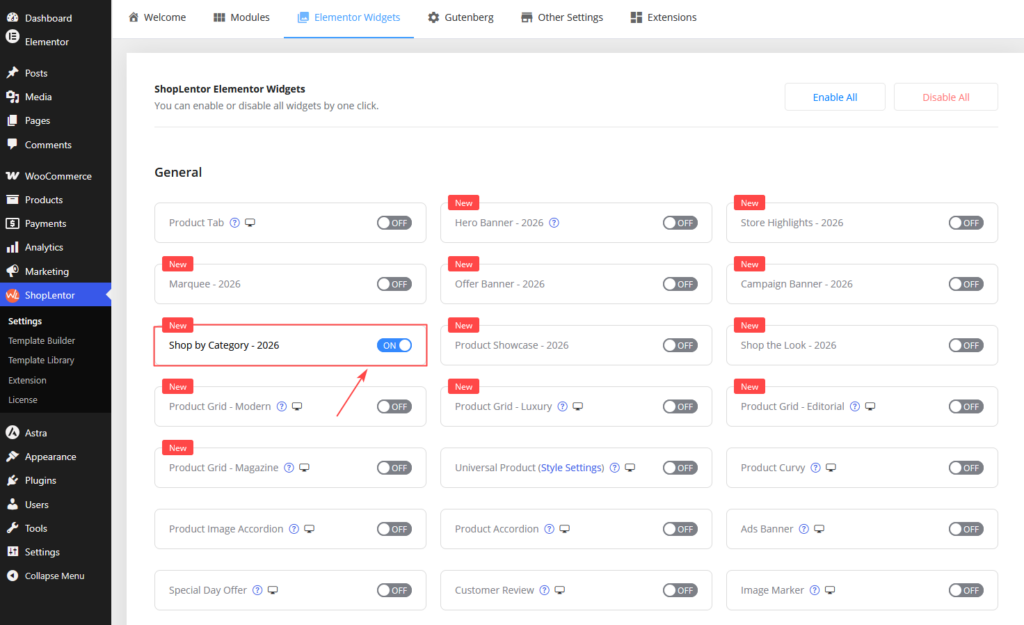Click monitor icon beside Ads Banner
This screenshot has width=1024, height=625.
click(820, 529)
